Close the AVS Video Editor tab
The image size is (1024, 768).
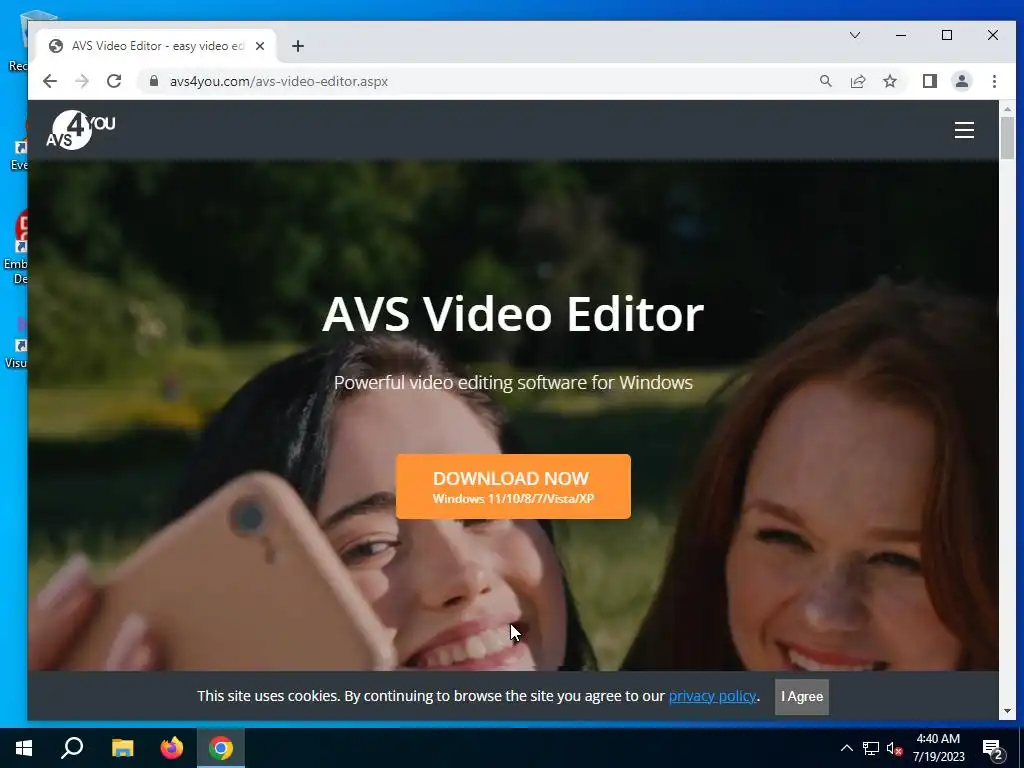(x=259, y=46)
